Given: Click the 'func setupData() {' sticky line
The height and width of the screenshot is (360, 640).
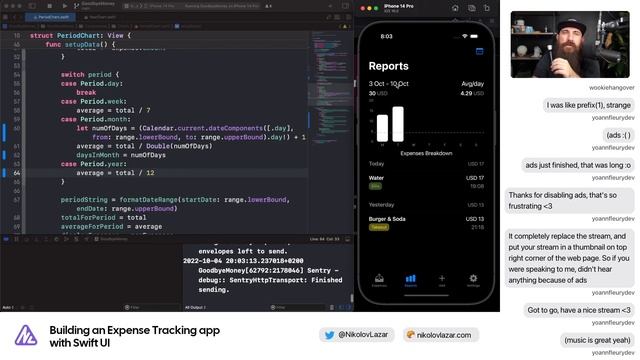Looking at the screenshot, I should tap(80, 44).
